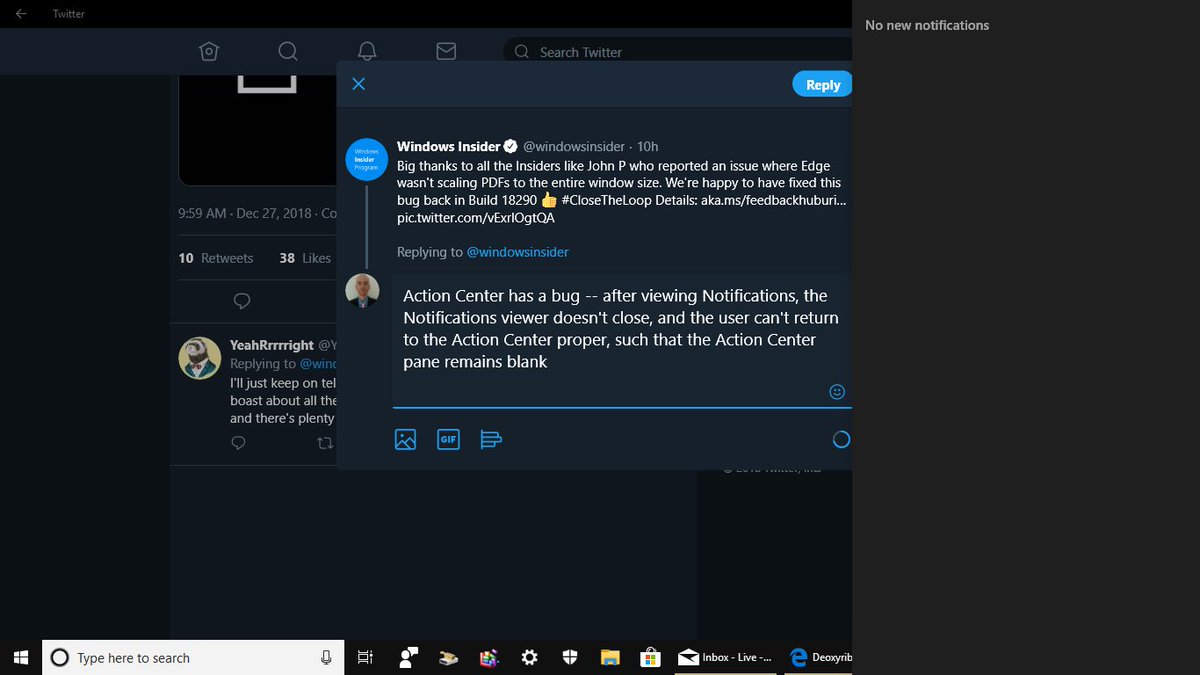The width and height of the screenshot is (1200, 675).
Task: Open the Twitter Explore magnifier icon
Action: click(287, 51)
